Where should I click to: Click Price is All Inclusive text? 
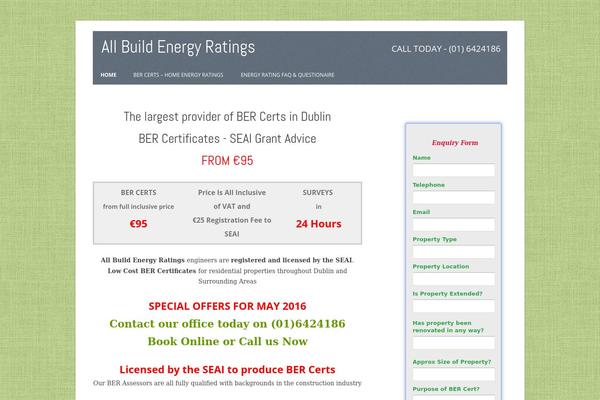tap(232, 193)
